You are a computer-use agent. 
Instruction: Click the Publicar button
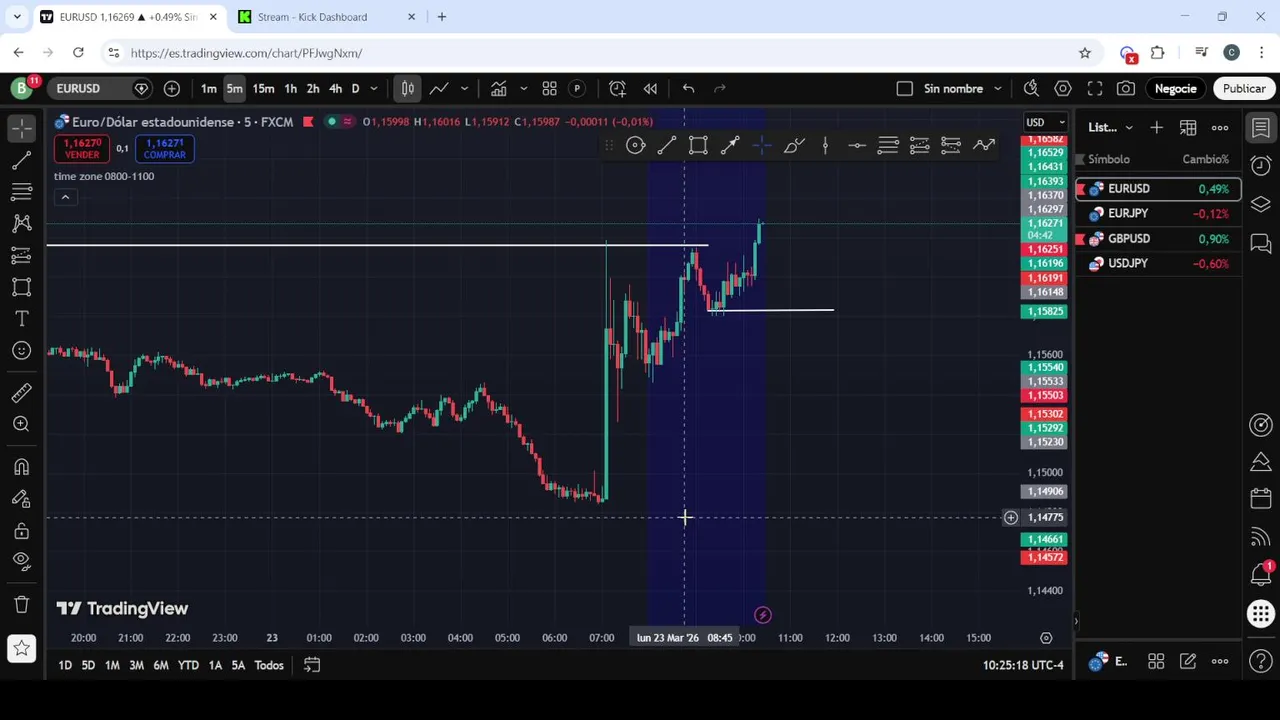click(x=1244, y=89)
